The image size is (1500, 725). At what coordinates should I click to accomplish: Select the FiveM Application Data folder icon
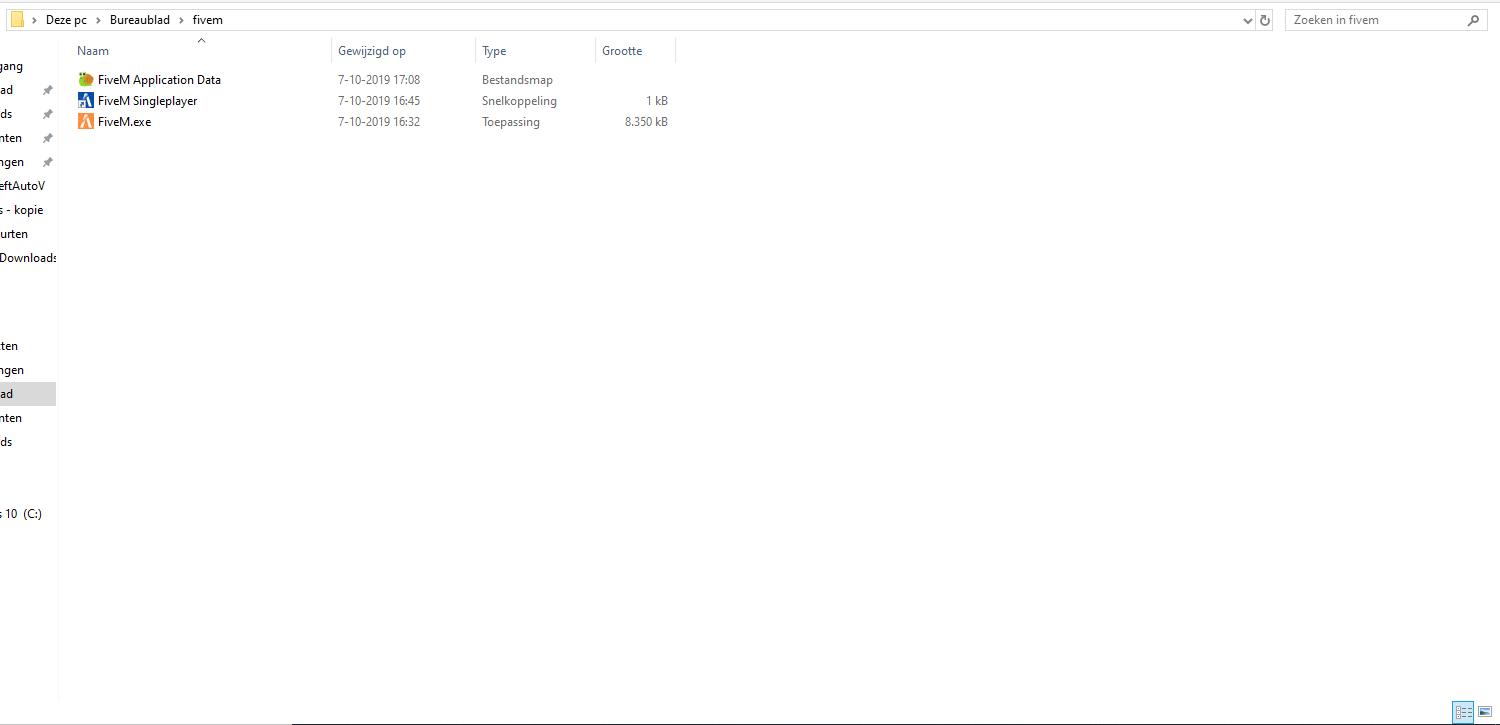tap(86, 80)
